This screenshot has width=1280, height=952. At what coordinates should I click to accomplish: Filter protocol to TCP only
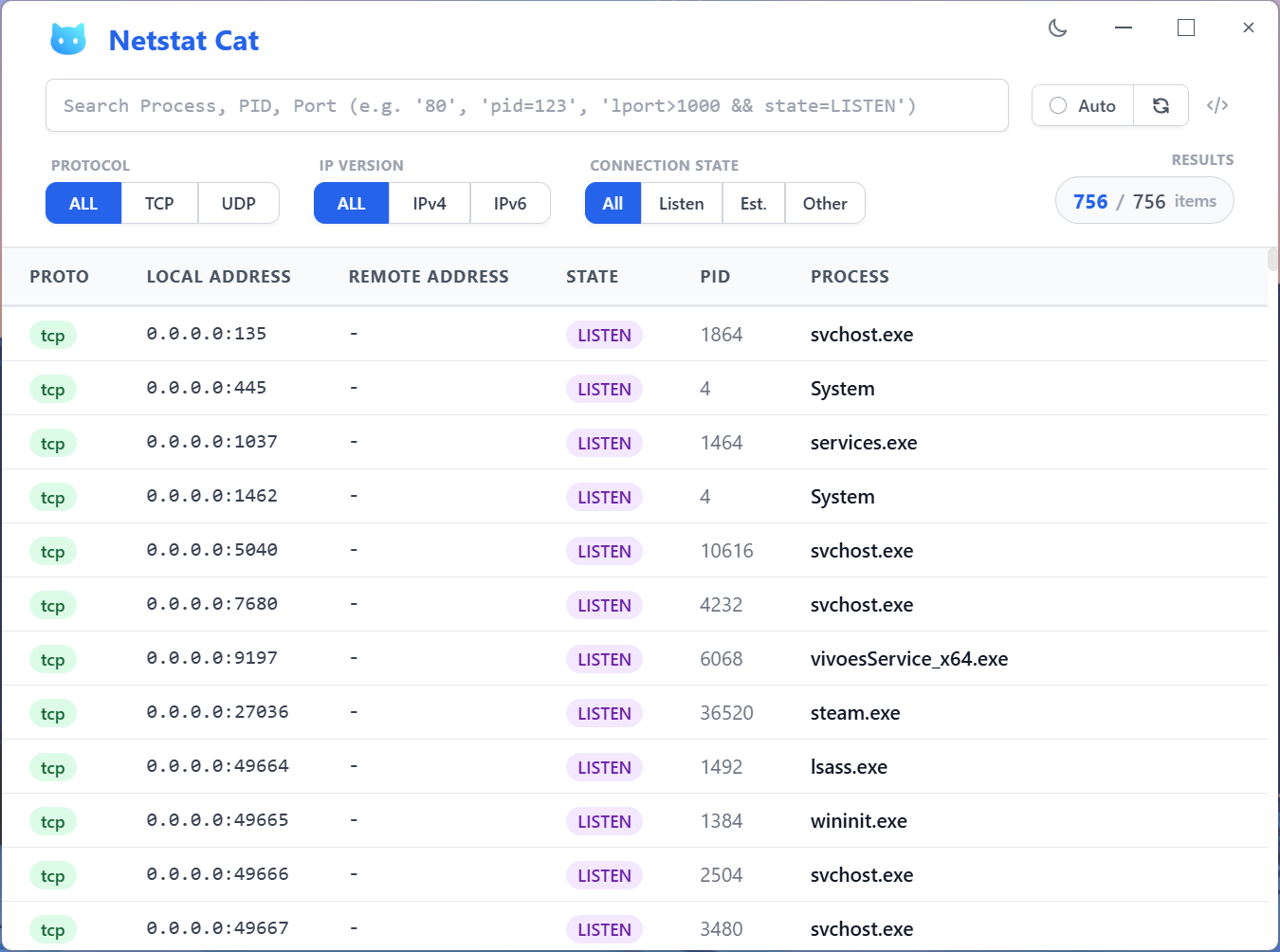pyautogui.click(x=159, y=203)
